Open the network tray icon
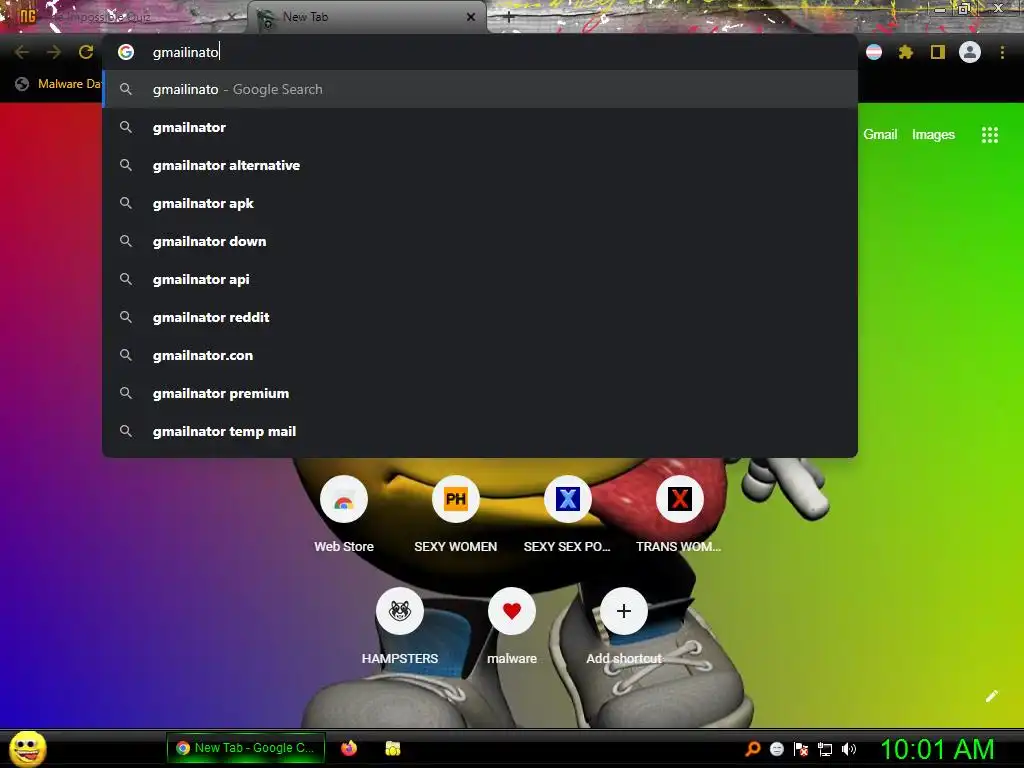This screenshot has height=768, width=1024. (825, 749)
